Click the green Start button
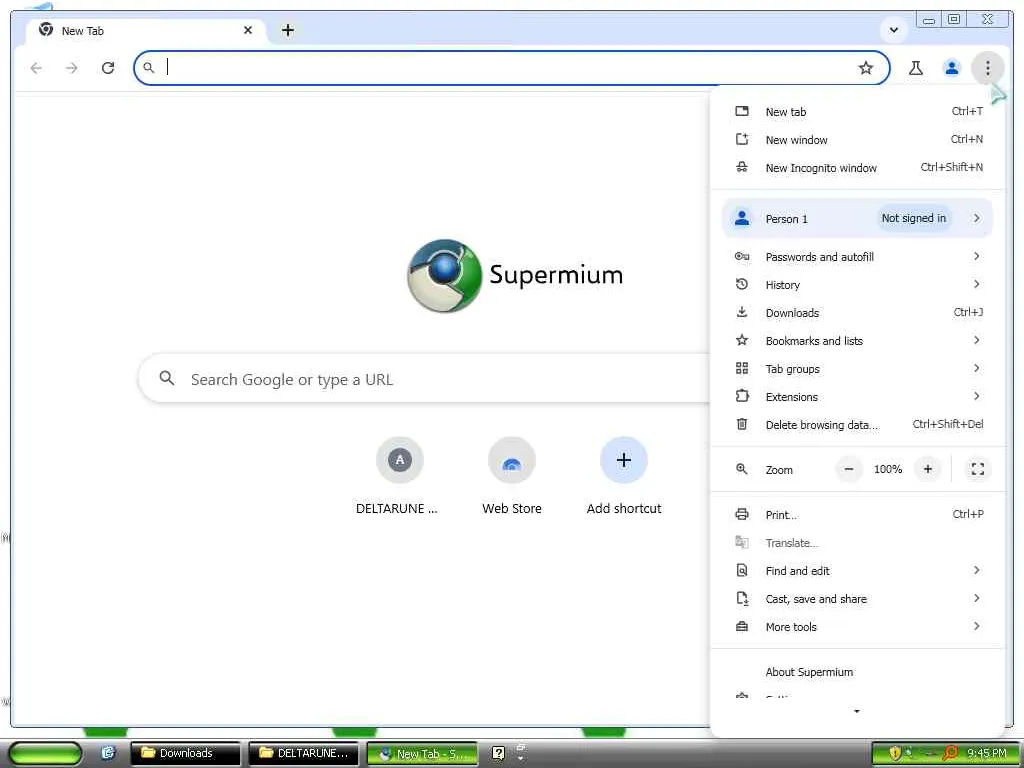 click(44, 754)
